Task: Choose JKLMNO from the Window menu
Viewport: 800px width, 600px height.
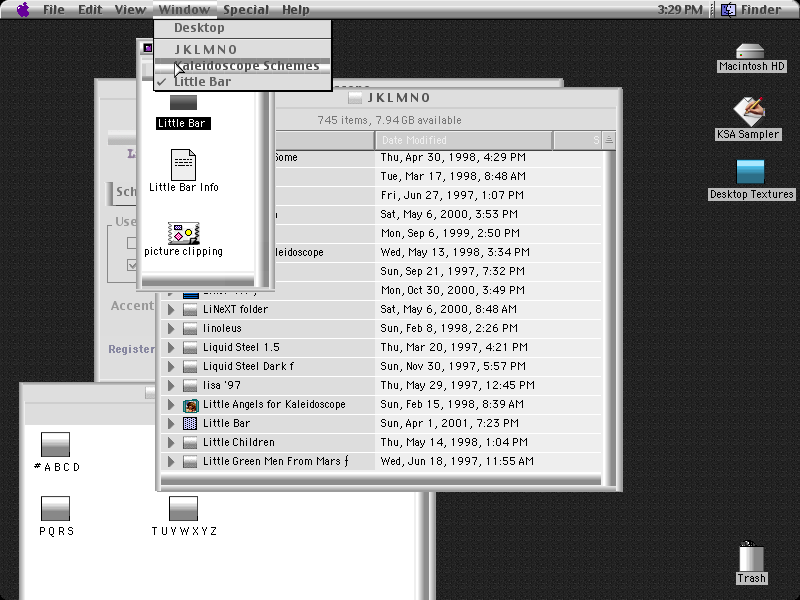Action: [x=242, y=49]
